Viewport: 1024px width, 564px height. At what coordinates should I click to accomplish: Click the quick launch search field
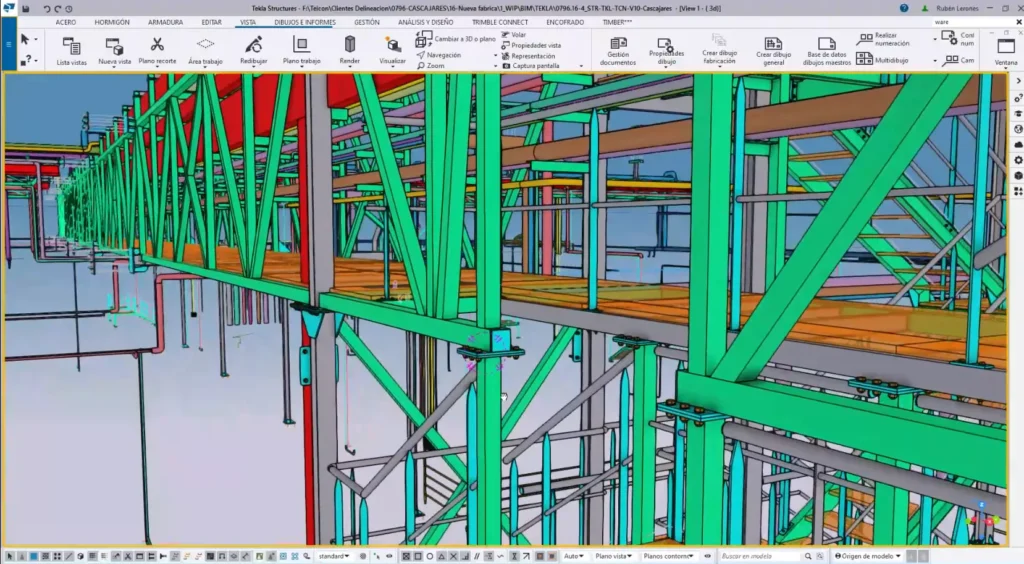[975, 22]
